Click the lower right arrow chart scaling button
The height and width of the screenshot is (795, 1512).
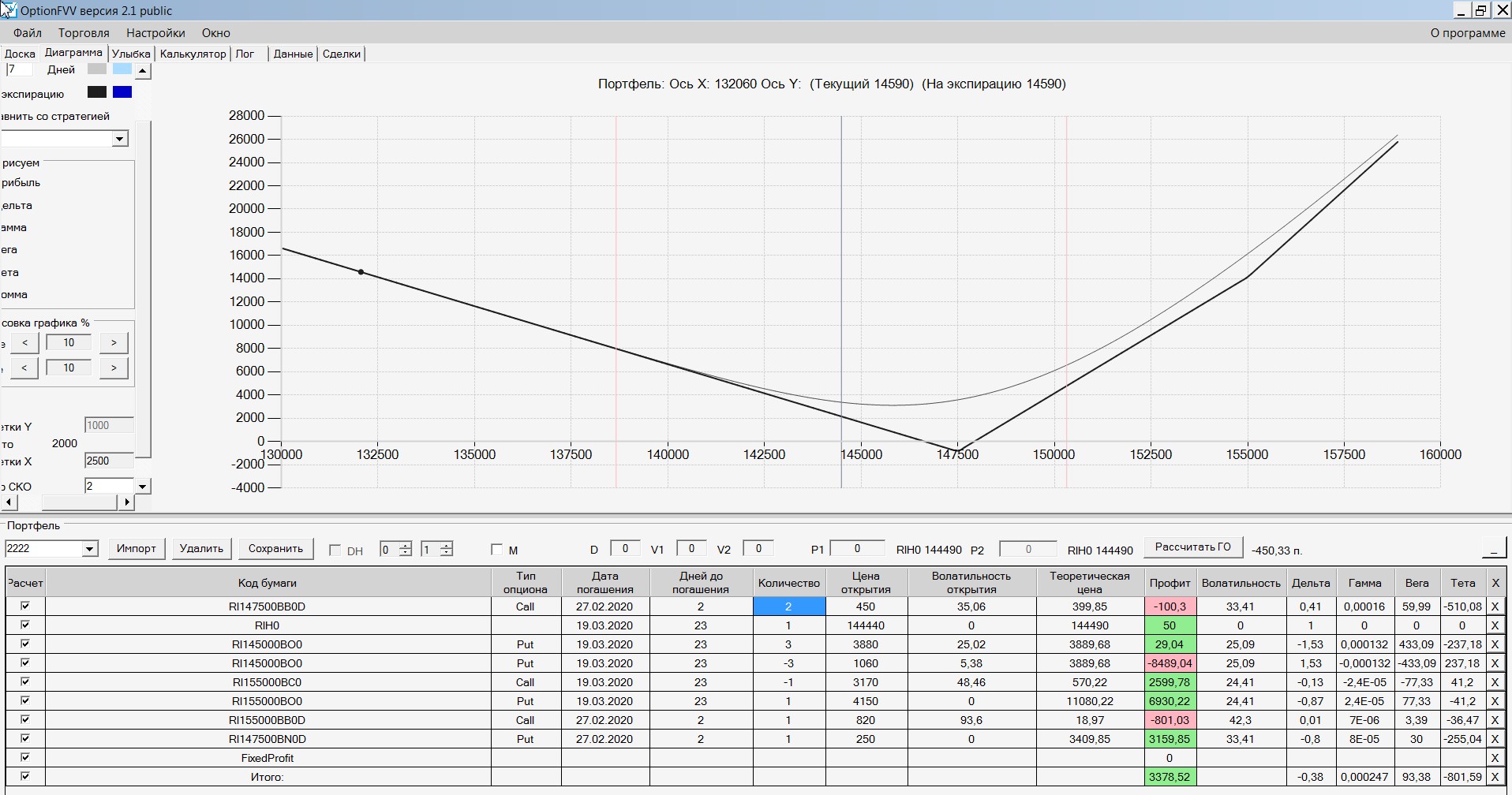click(x=114, y=368)
